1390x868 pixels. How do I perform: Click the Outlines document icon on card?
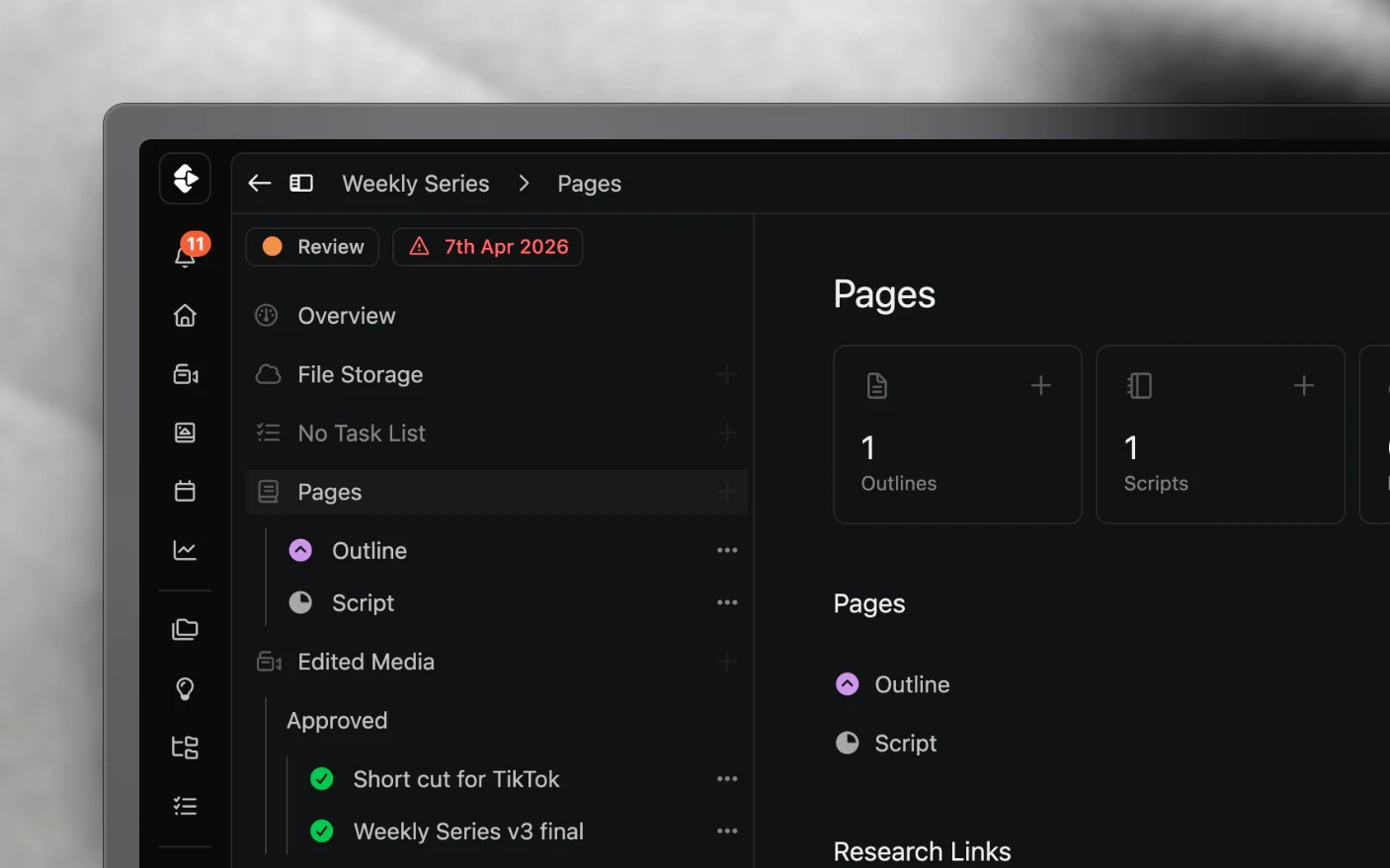click(877, 385)
